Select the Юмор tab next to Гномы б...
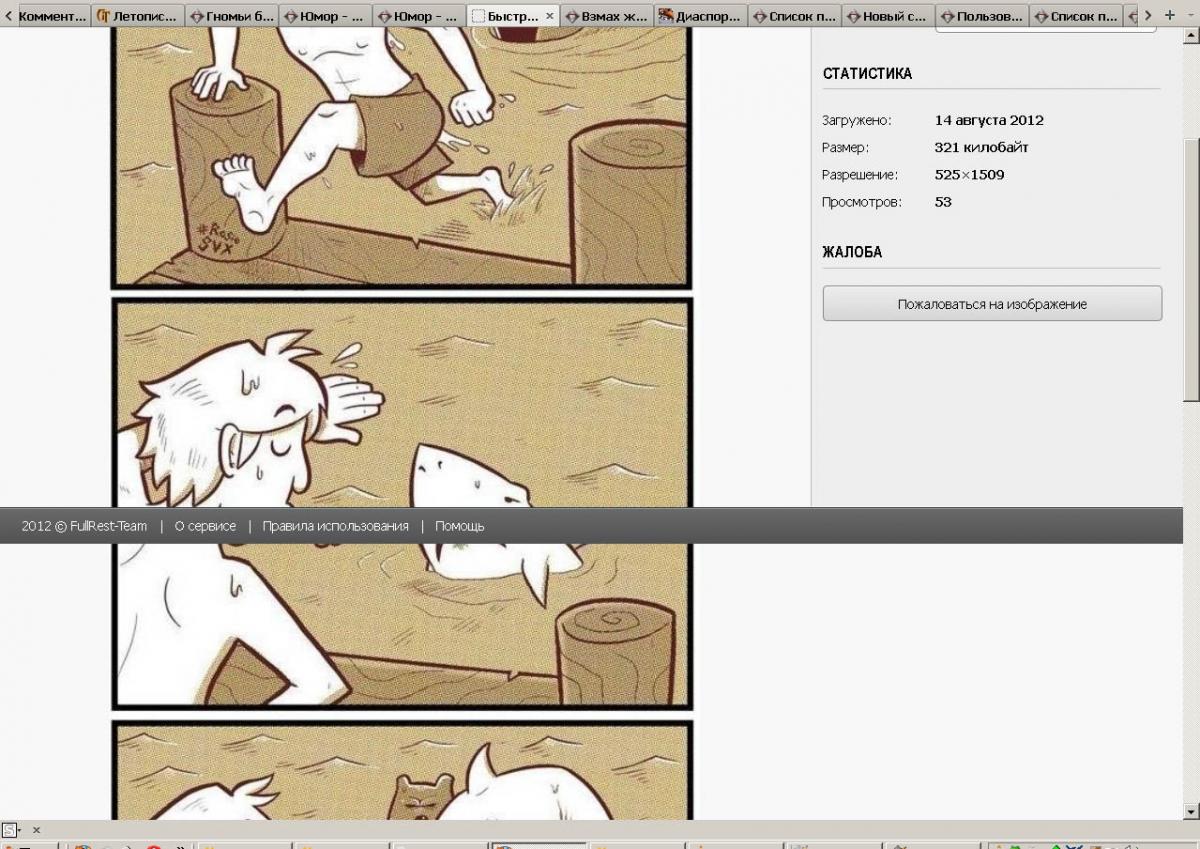 click(x=326, y=16)
